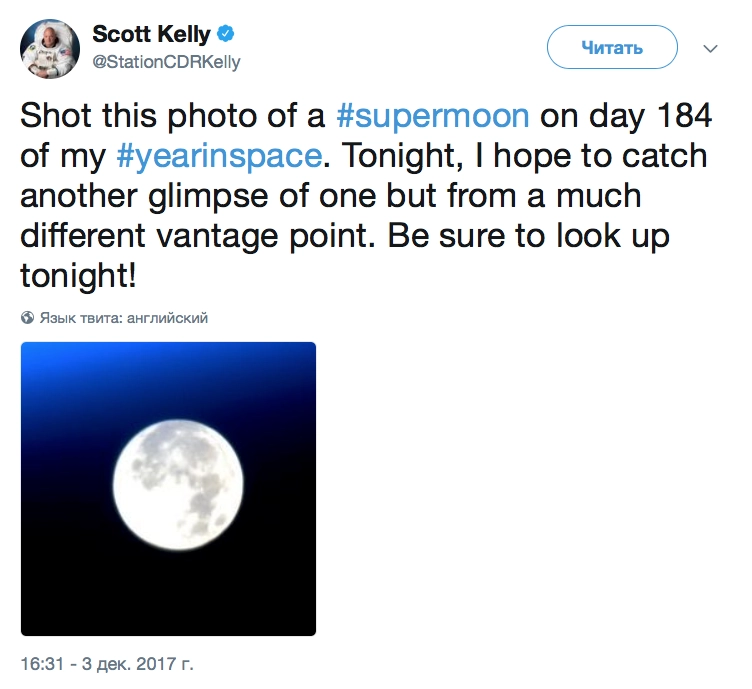
Task: Open the supermoon photo attachment
Action: 168,489
